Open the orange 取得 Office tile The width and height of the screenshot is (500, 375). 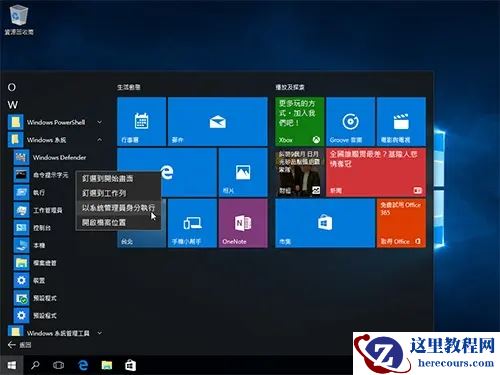tap(401, 223)
